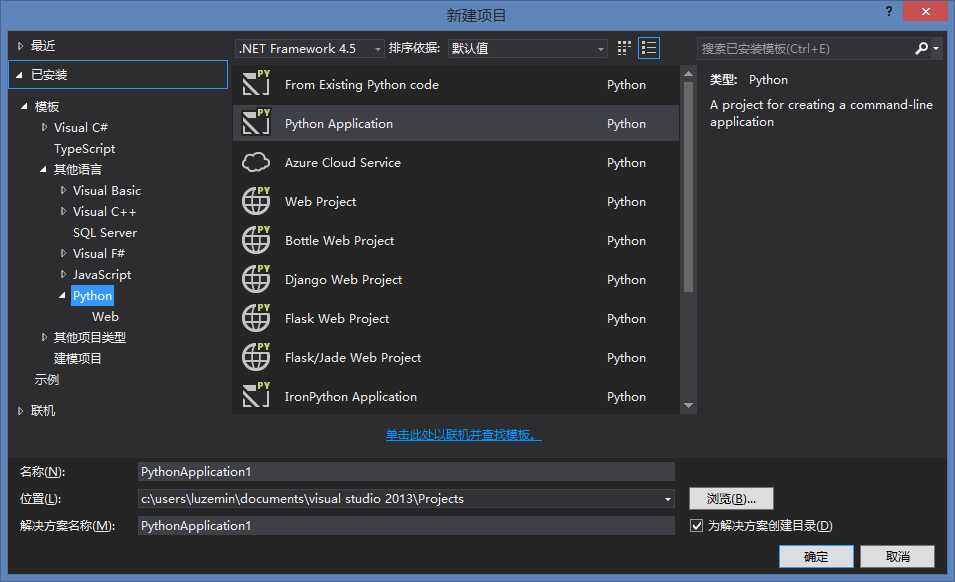Click the Bottle Web Project globe icon
Image resolution: width=955 pixels, height=582 pixels.
pyautogui.click(x=256, y=239)
